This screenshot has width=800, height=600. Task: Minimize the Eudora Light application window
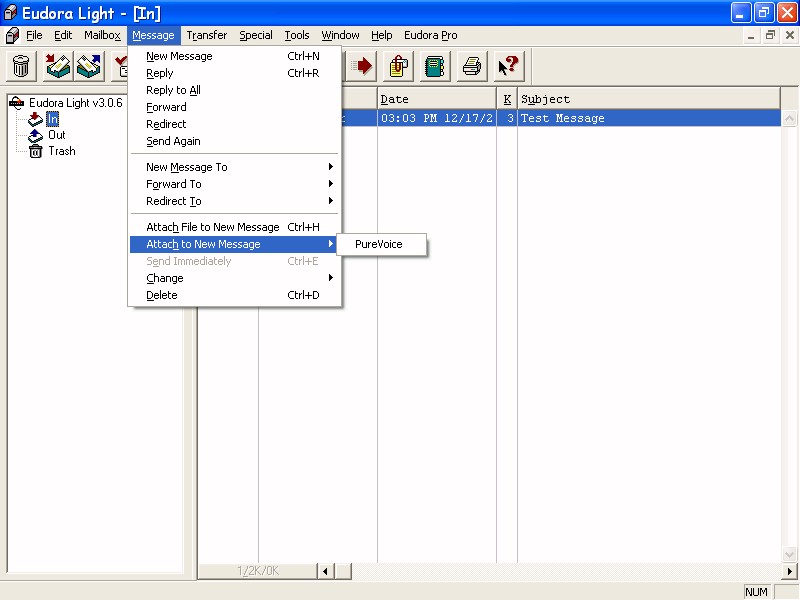[740, 13]
